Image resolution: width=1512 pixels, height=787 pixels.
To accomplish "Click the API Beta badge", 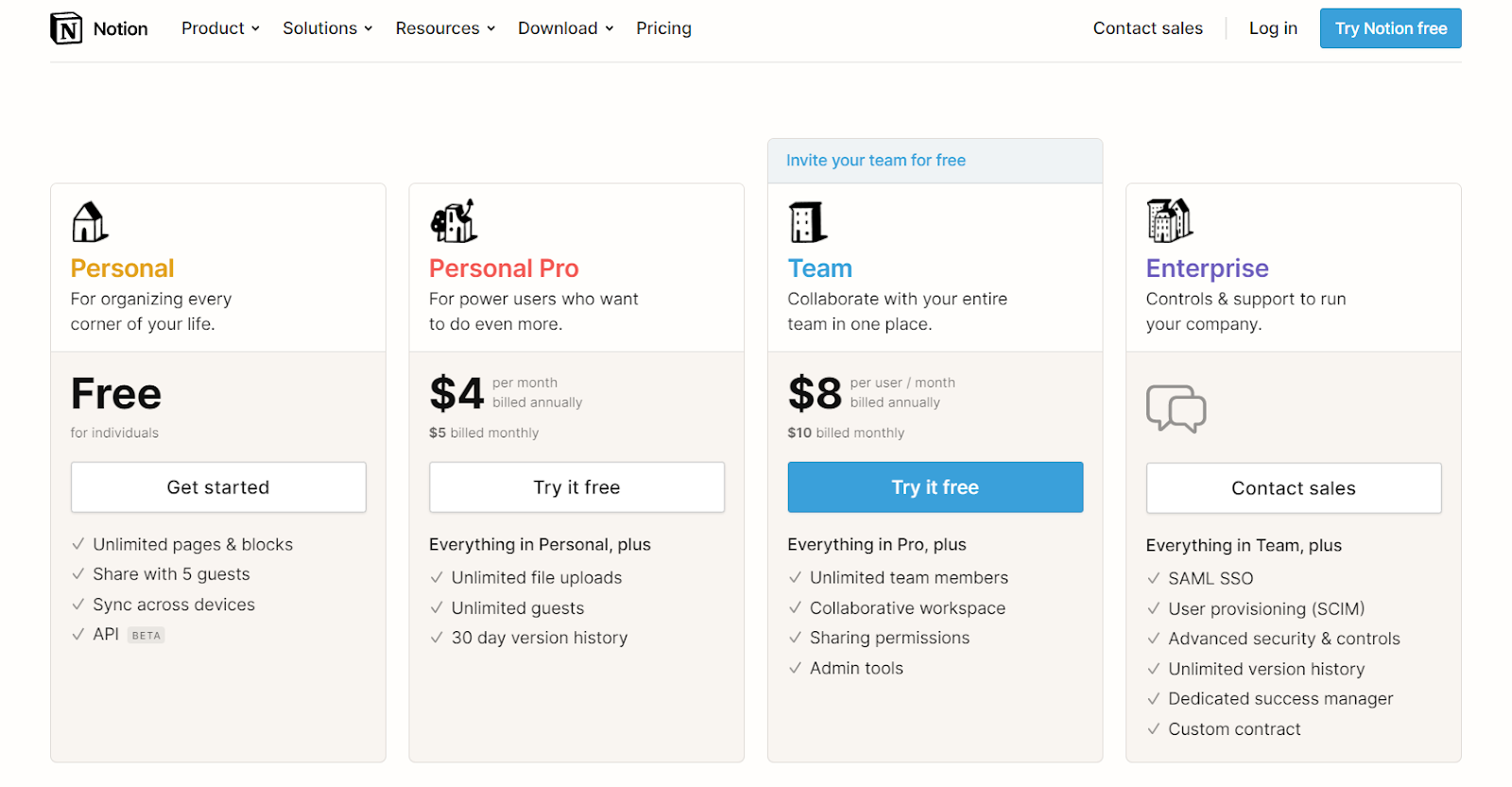I will click(146, 635).
